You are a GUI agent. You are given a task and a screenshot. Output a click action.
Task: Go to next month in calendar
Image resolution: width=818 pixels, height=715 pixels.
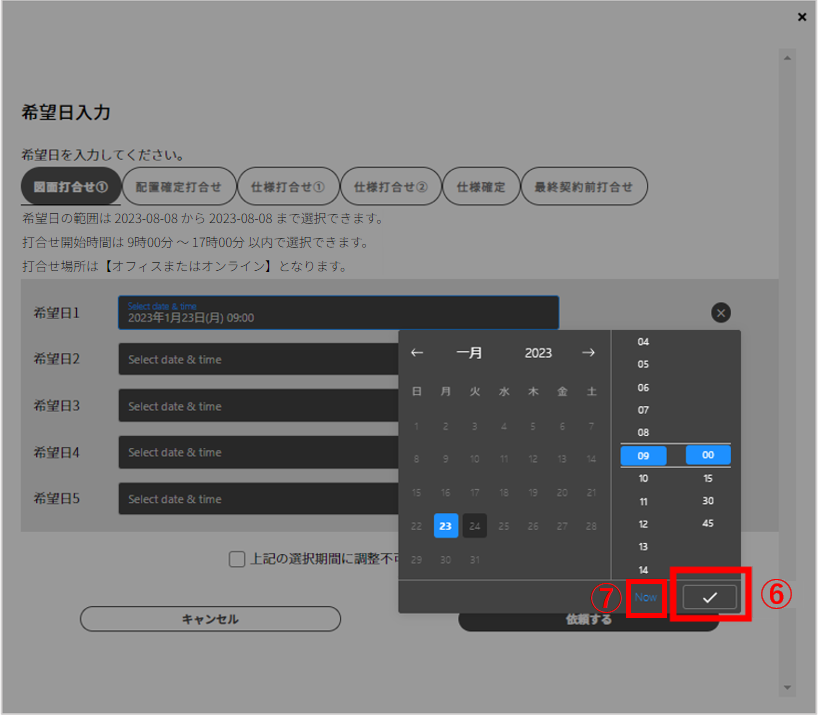tap(588, 353)
